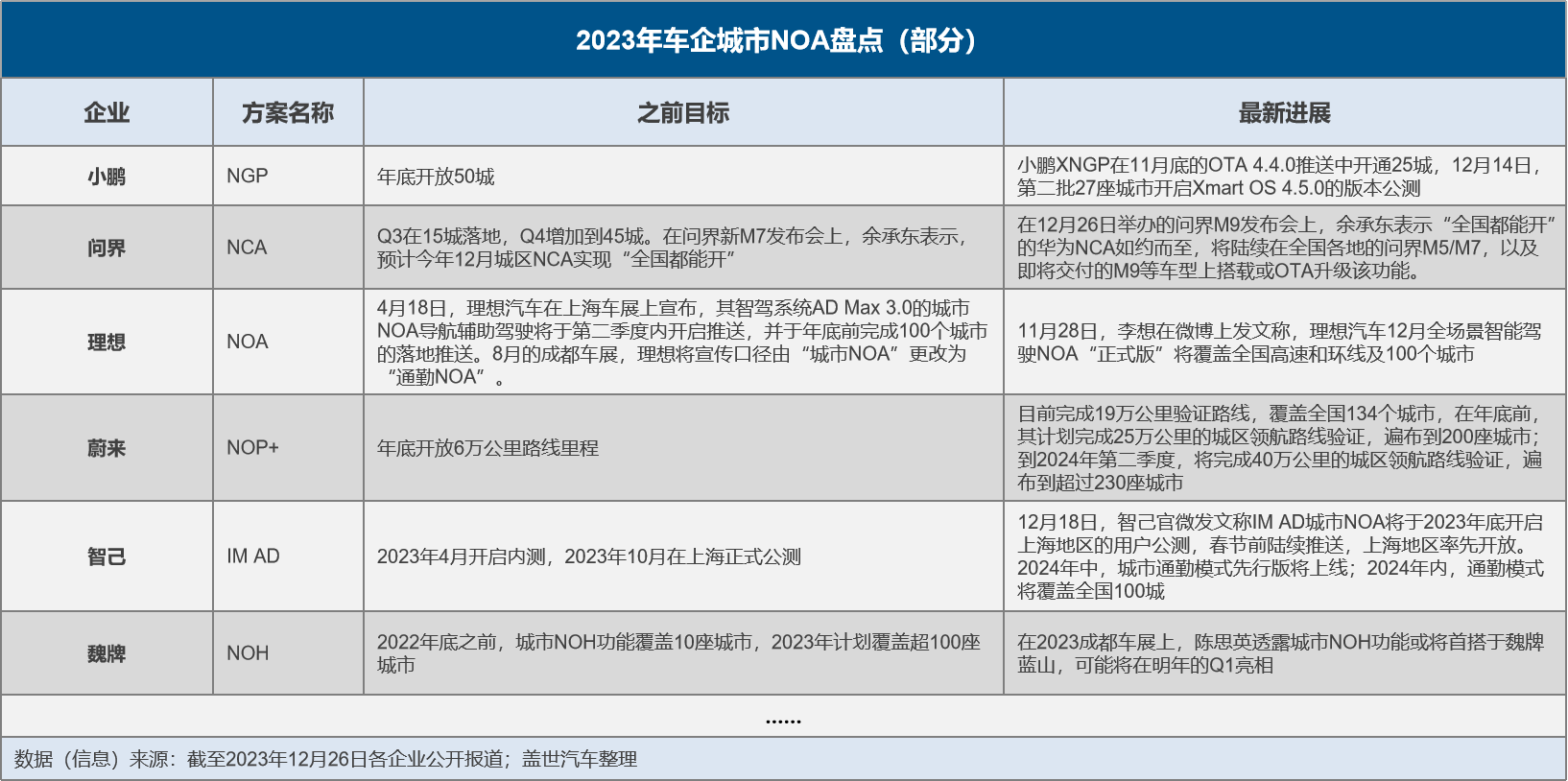Click the '2023年4月开启内测' target cell
This screenshot has height=781, width=1568.
[x=683, y=556]
